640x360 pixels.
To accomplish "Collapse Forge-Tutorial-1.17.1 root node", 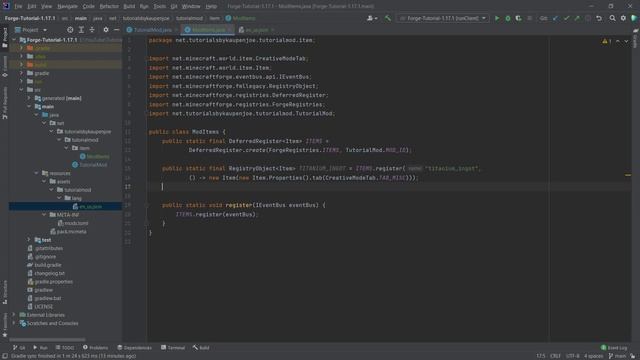I will click(x=14, y=40).
